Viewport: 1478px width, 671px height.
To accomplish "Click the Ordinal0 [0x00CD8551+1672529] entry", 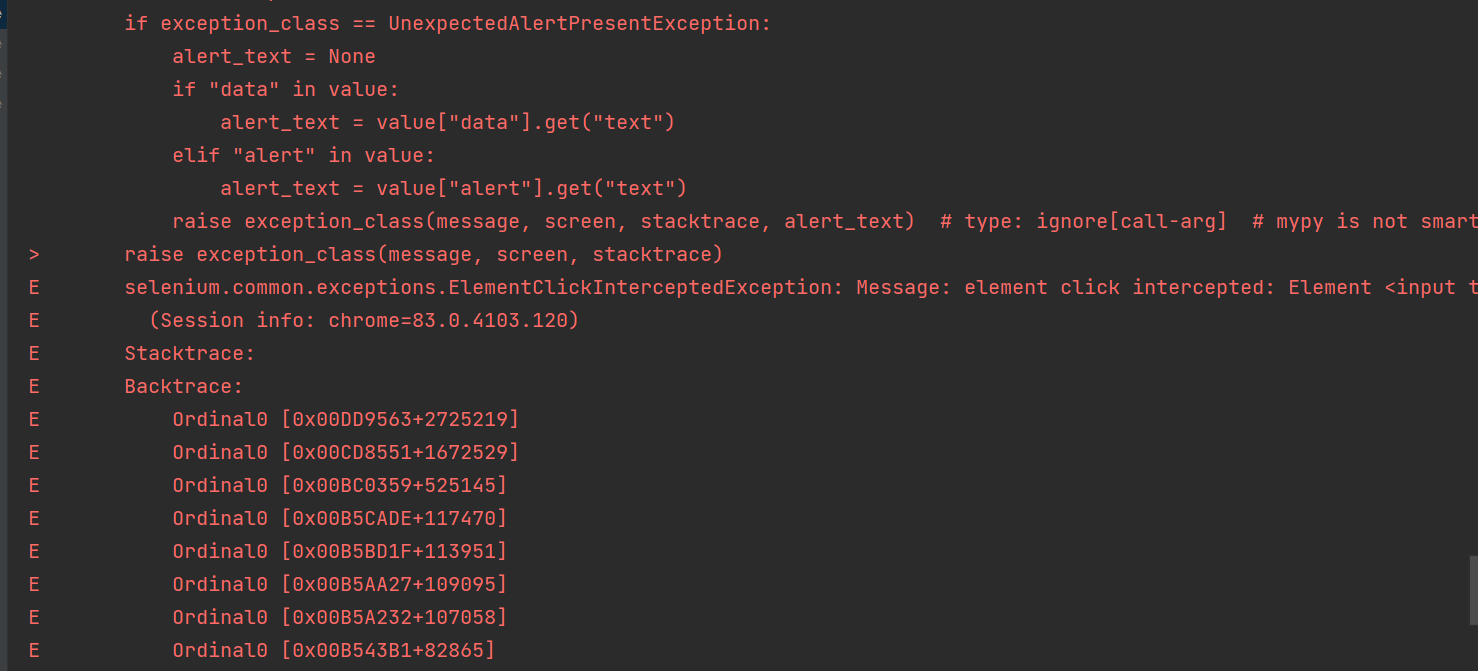I will [x=346, y=452].
